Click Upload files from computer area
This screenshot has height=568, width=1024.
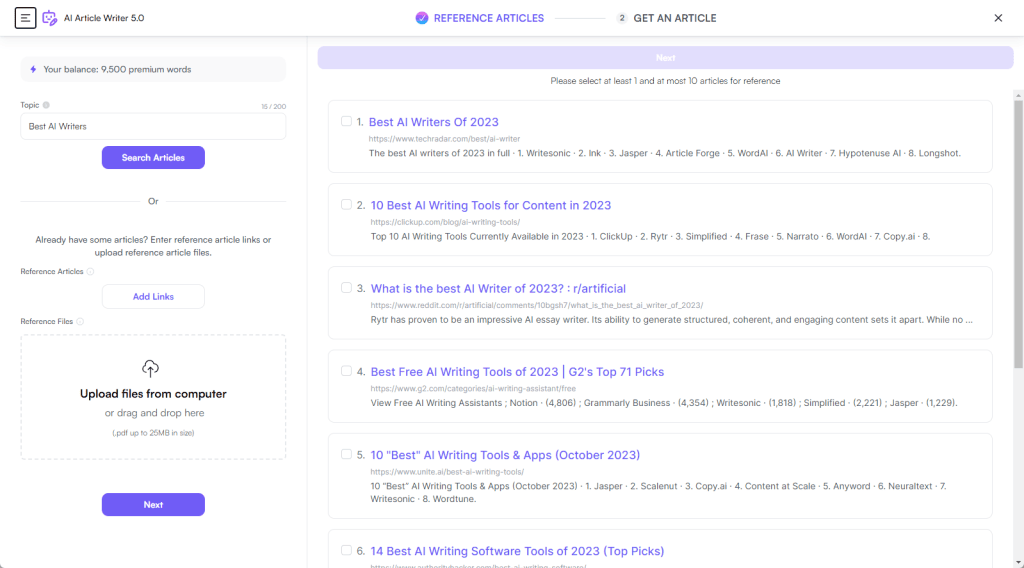click(x=153, y=397)
